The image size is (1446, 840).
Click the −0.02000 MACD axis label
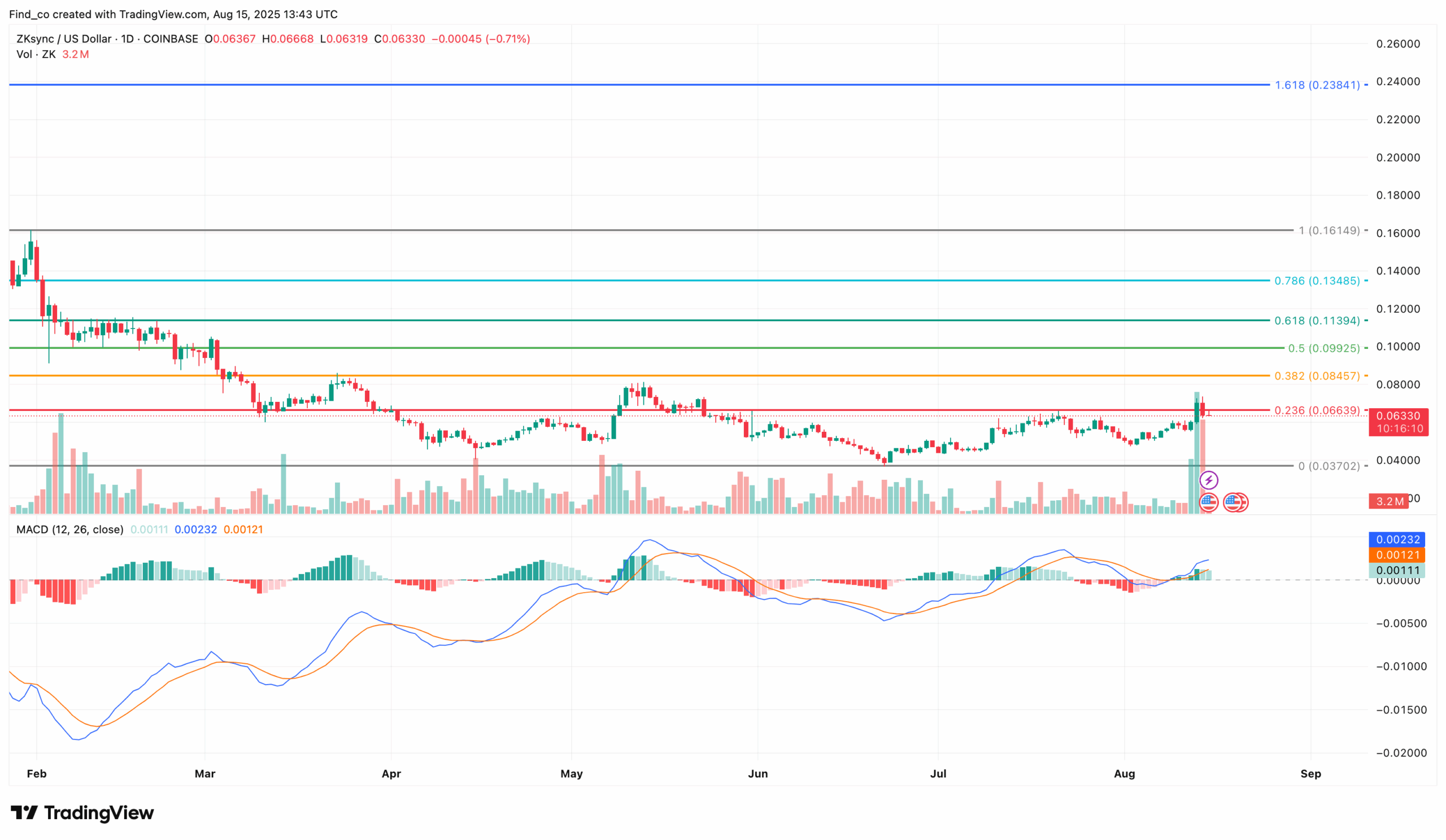click(1401, 754)
